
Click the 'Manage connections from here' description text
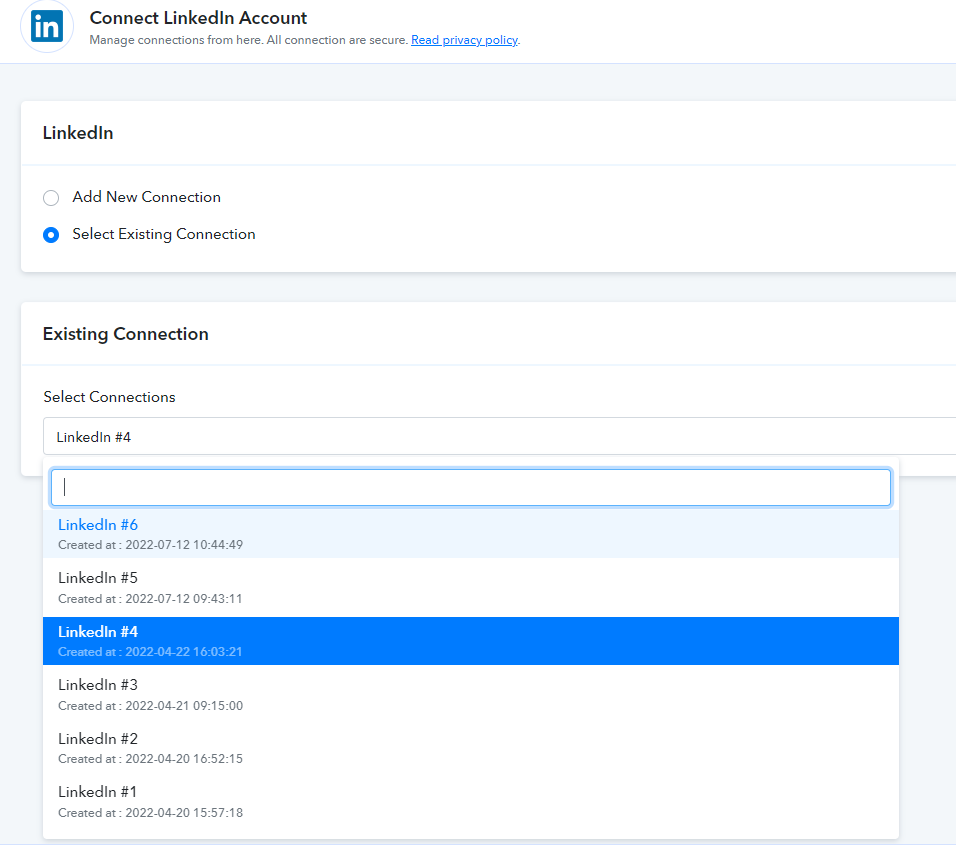[249, 40]
